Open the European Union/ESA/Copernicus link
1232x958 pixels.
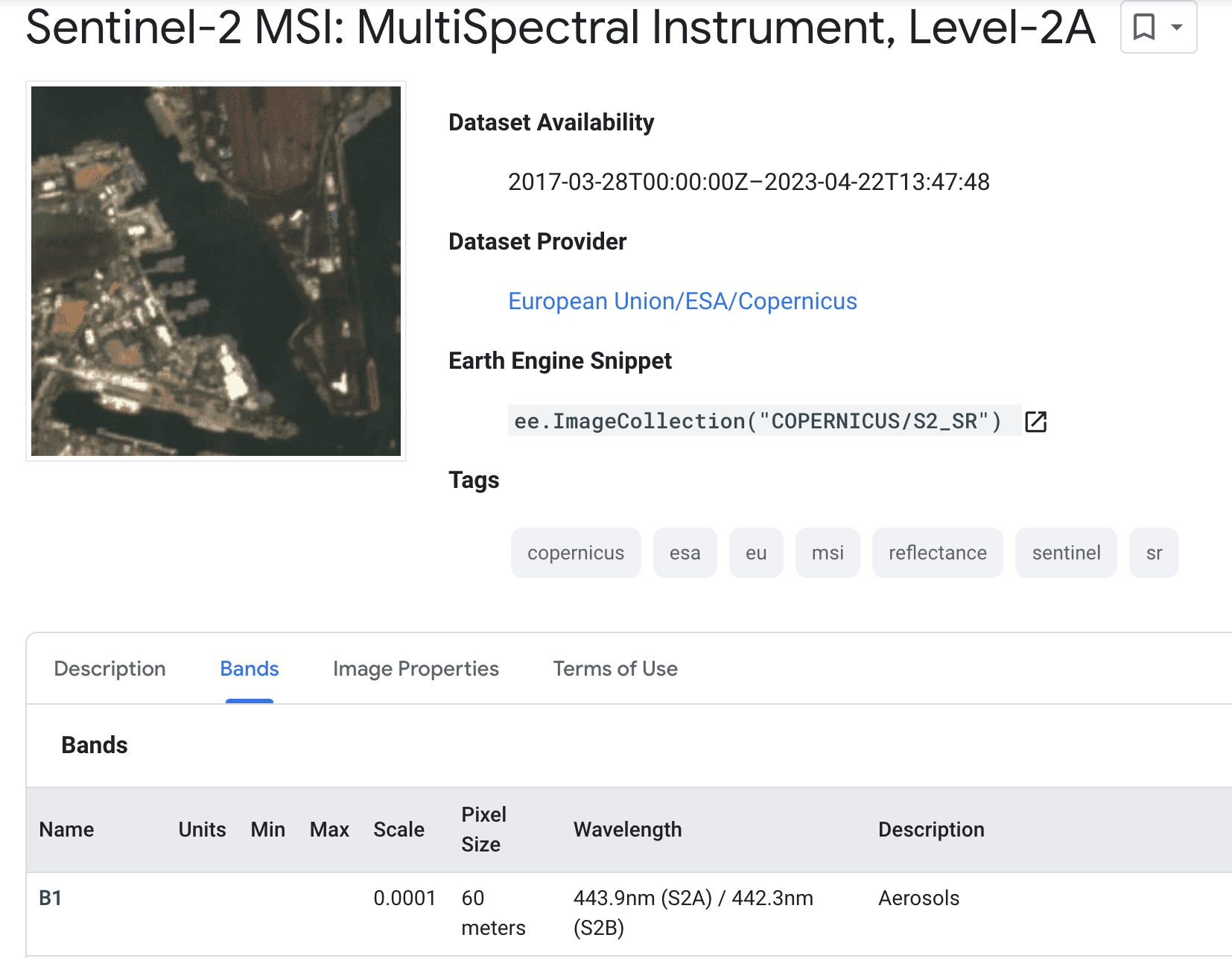(682, 301)
